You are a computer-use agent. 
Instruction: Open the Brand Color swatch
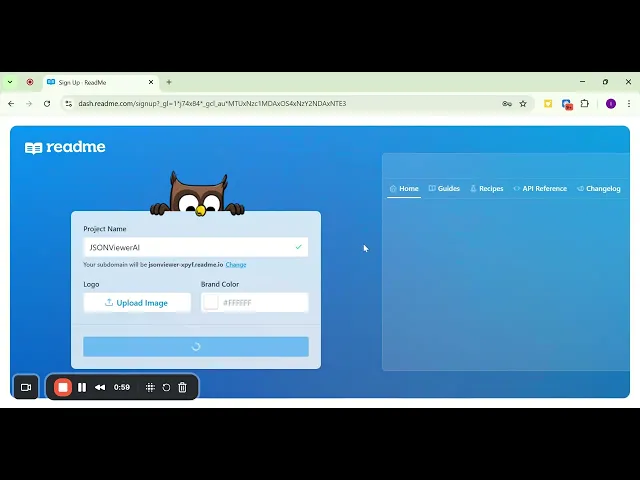(211, 302)
